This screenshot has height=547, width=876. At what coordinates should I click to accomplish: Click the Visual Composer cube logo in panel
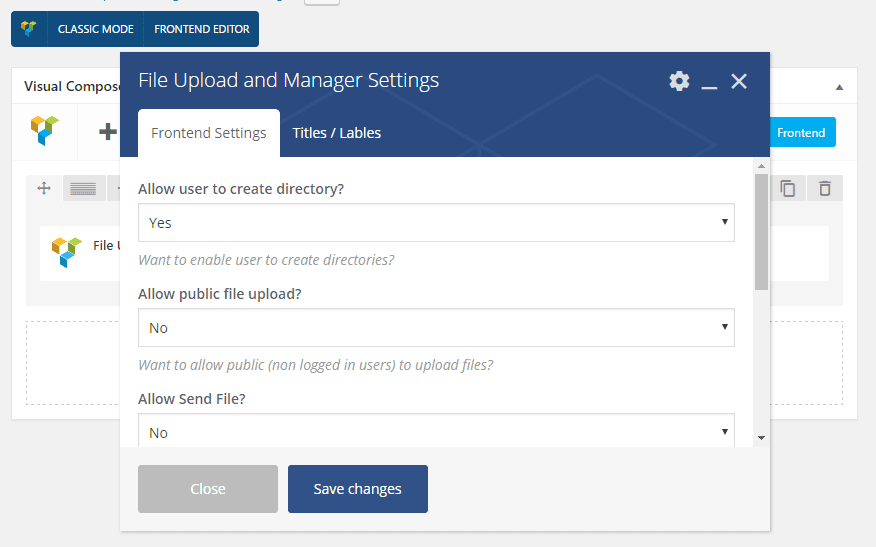tap(45, 130)
